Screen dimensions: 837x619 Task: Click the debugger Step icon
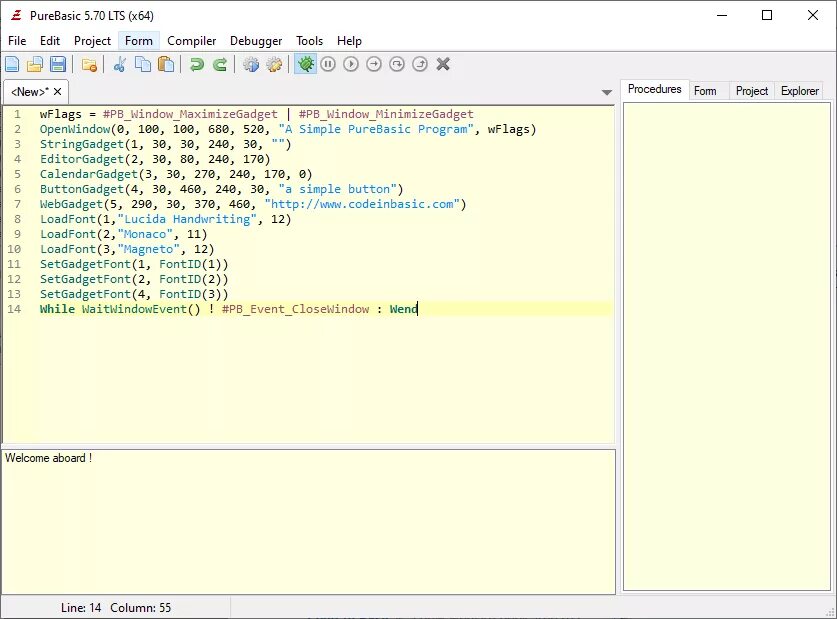374,65
